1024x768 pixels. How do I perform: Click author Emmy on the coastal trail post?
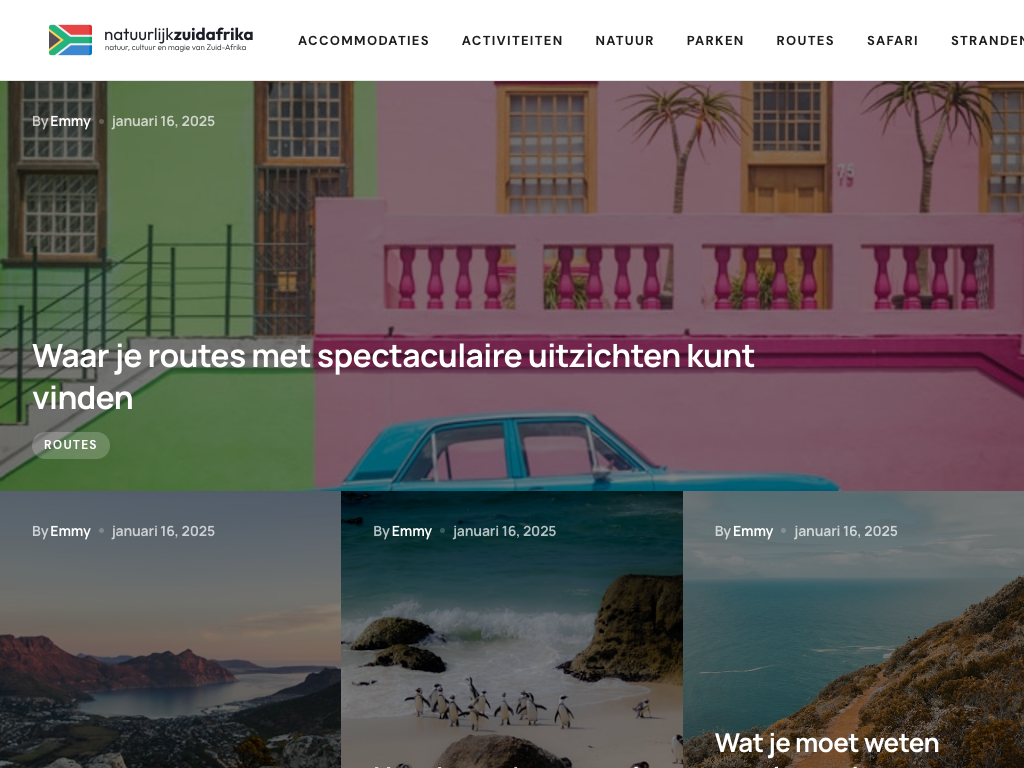(753, 531)
